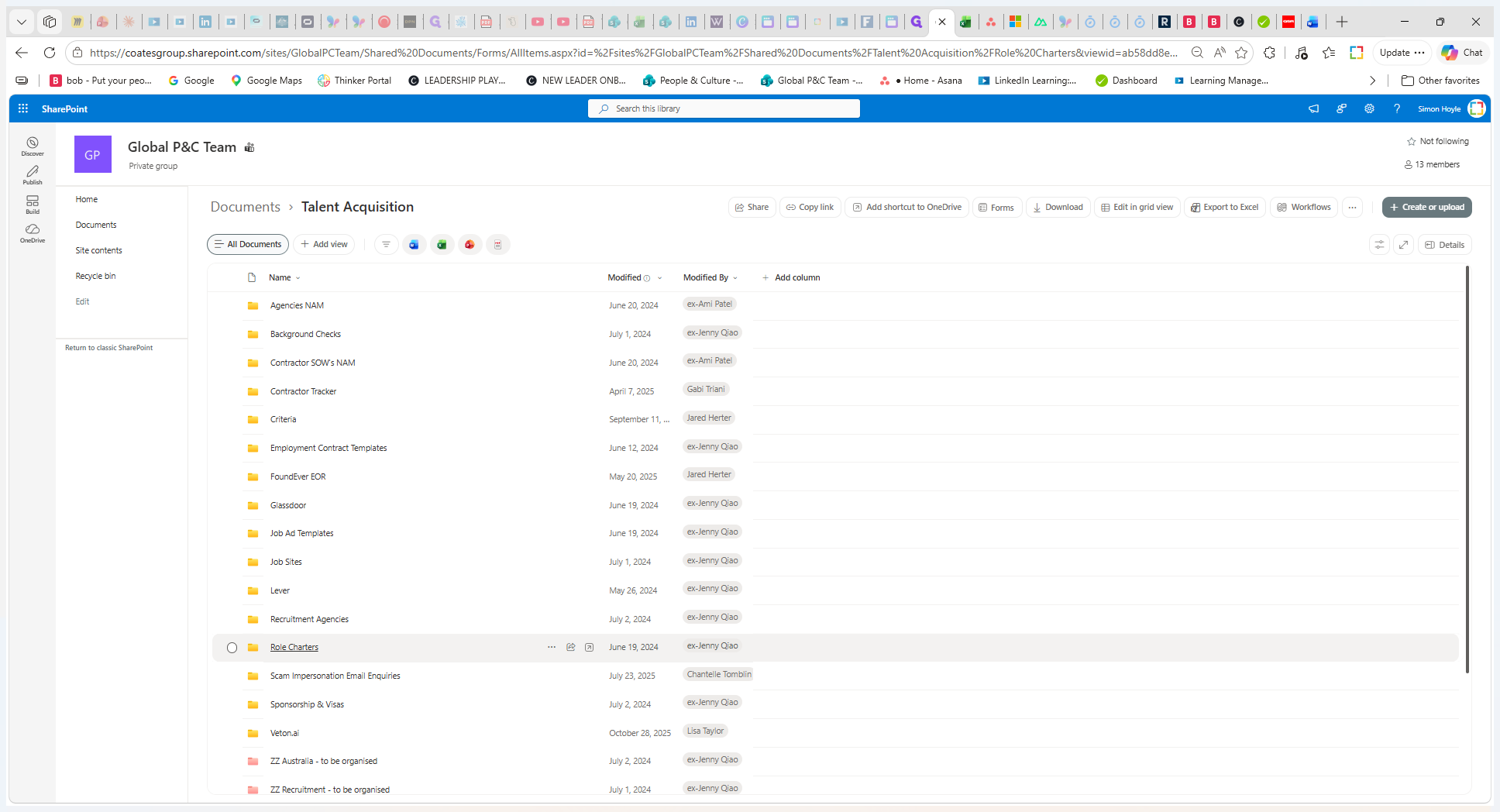This screenshot has width=1500, height=812.
Task: Click Edit in grid view
Action: click(1137, 207)
